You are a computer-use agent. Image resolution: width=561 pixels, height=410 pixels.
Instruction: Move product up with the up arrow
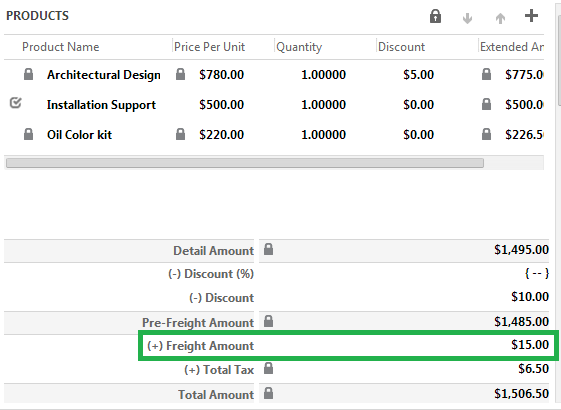pos(500,18)
